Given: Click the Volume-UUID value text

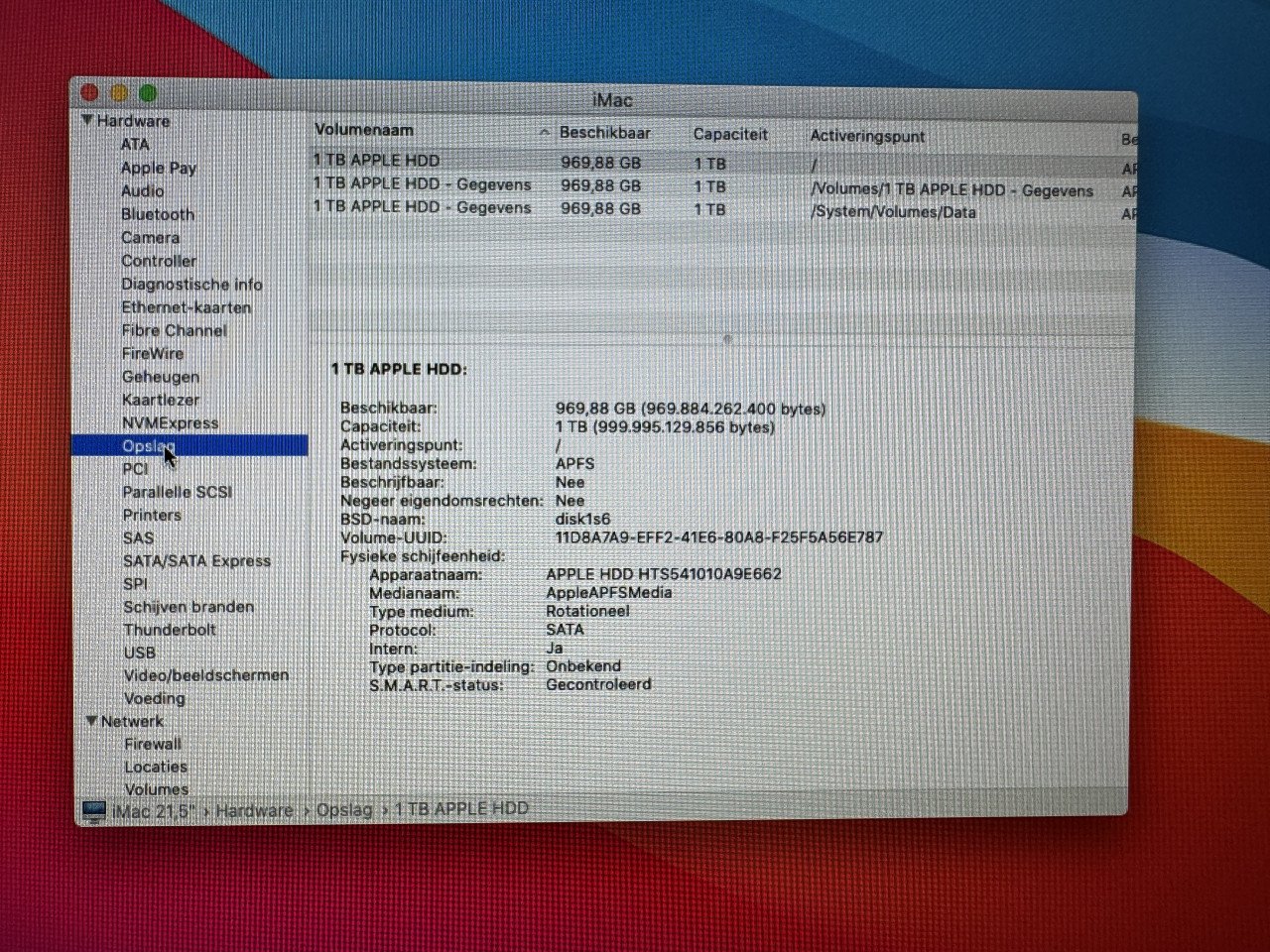Looking at the screenshot, I should pyautogui.click(x=719, y=537).
